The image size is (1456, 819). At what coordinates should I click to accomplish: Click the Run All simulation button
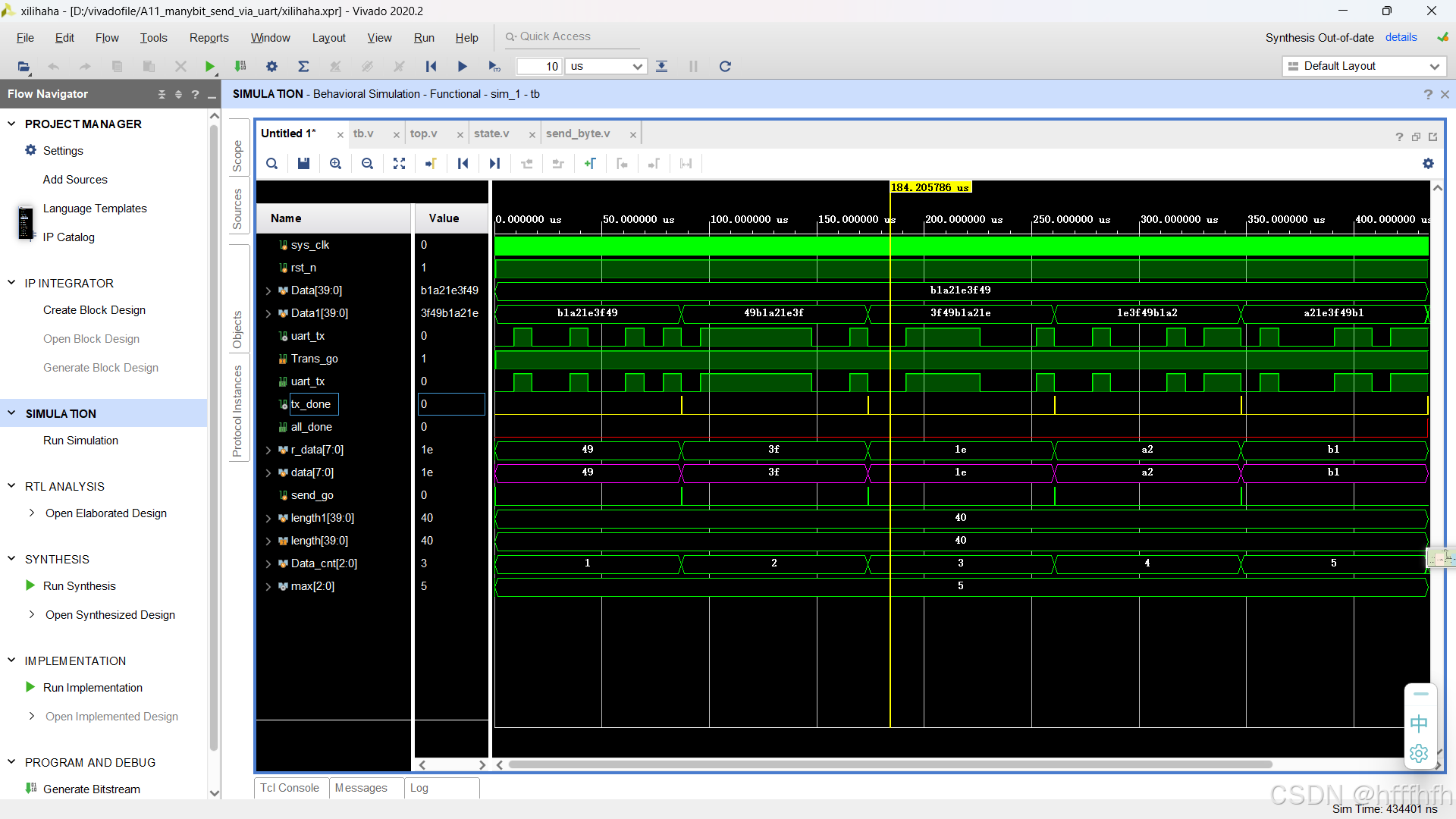pos(462,67)
